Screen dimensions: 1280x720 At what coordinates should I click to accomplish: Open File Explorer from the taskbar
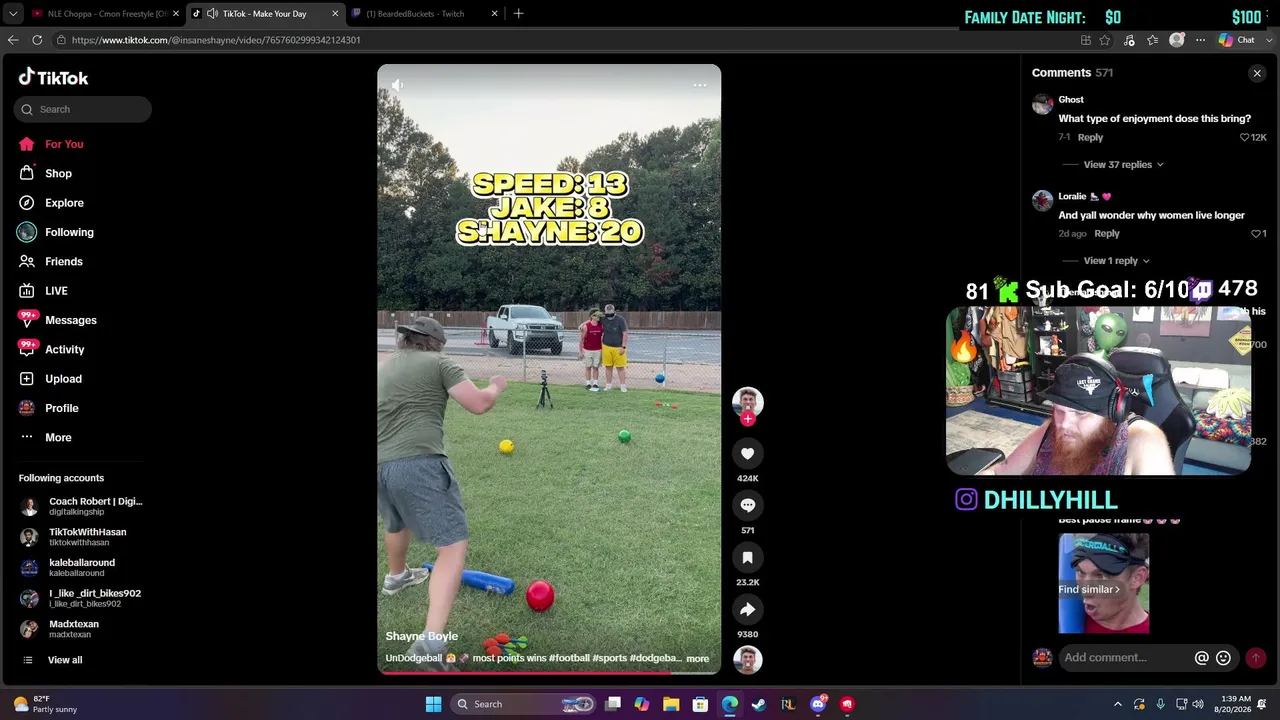(671, 704)
